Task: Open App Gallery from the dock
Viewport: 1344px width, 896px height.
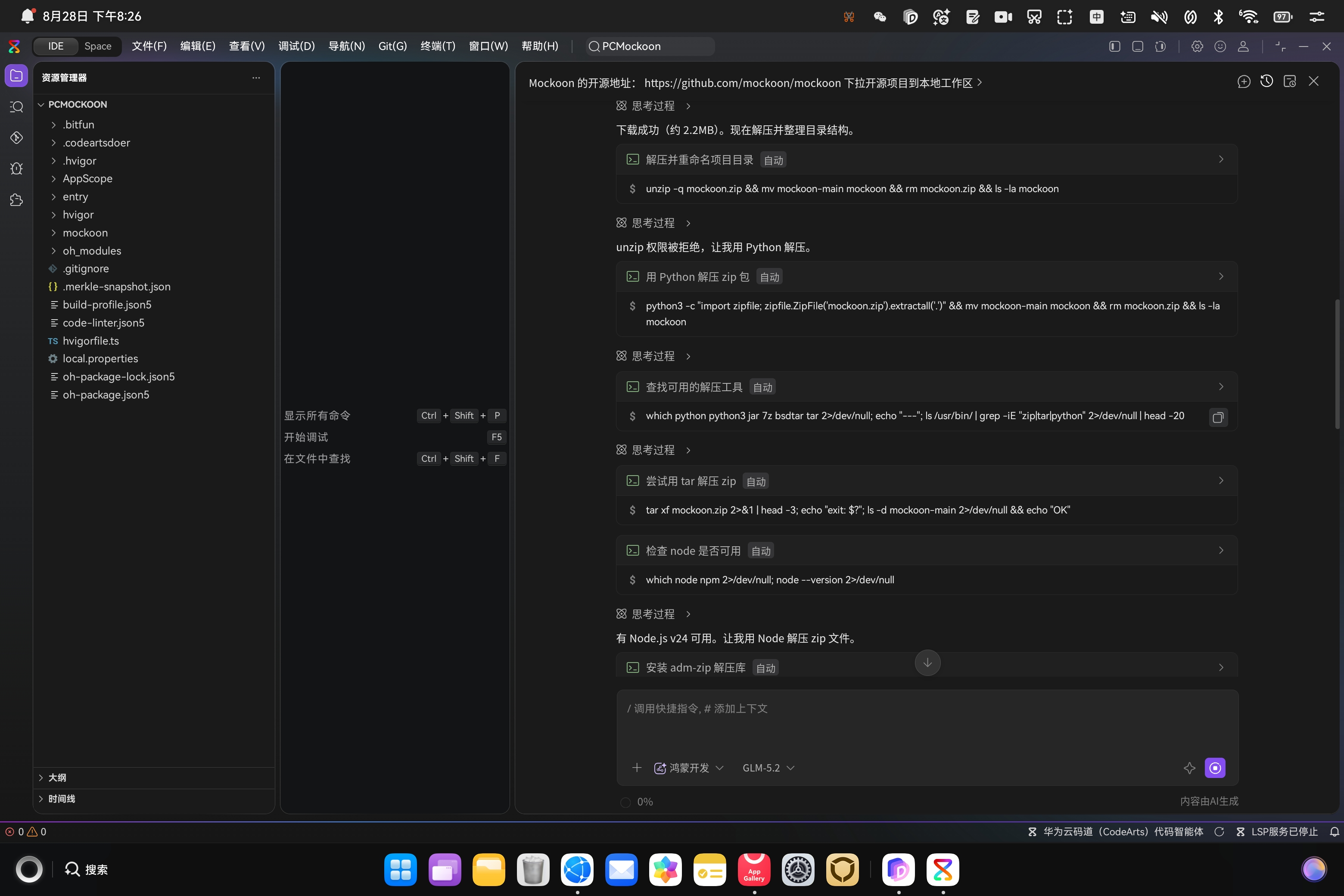Action: (754, 870)
